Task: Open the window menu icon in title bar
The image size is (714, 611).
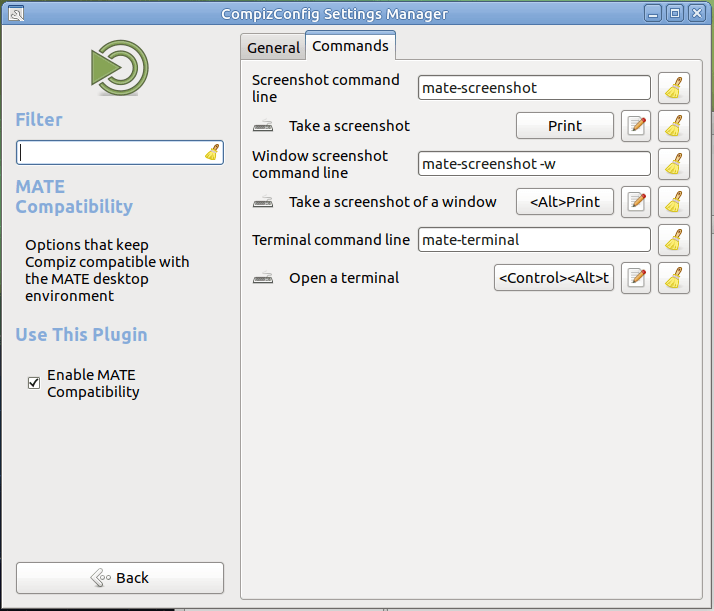Action: [x=16, y=14]
